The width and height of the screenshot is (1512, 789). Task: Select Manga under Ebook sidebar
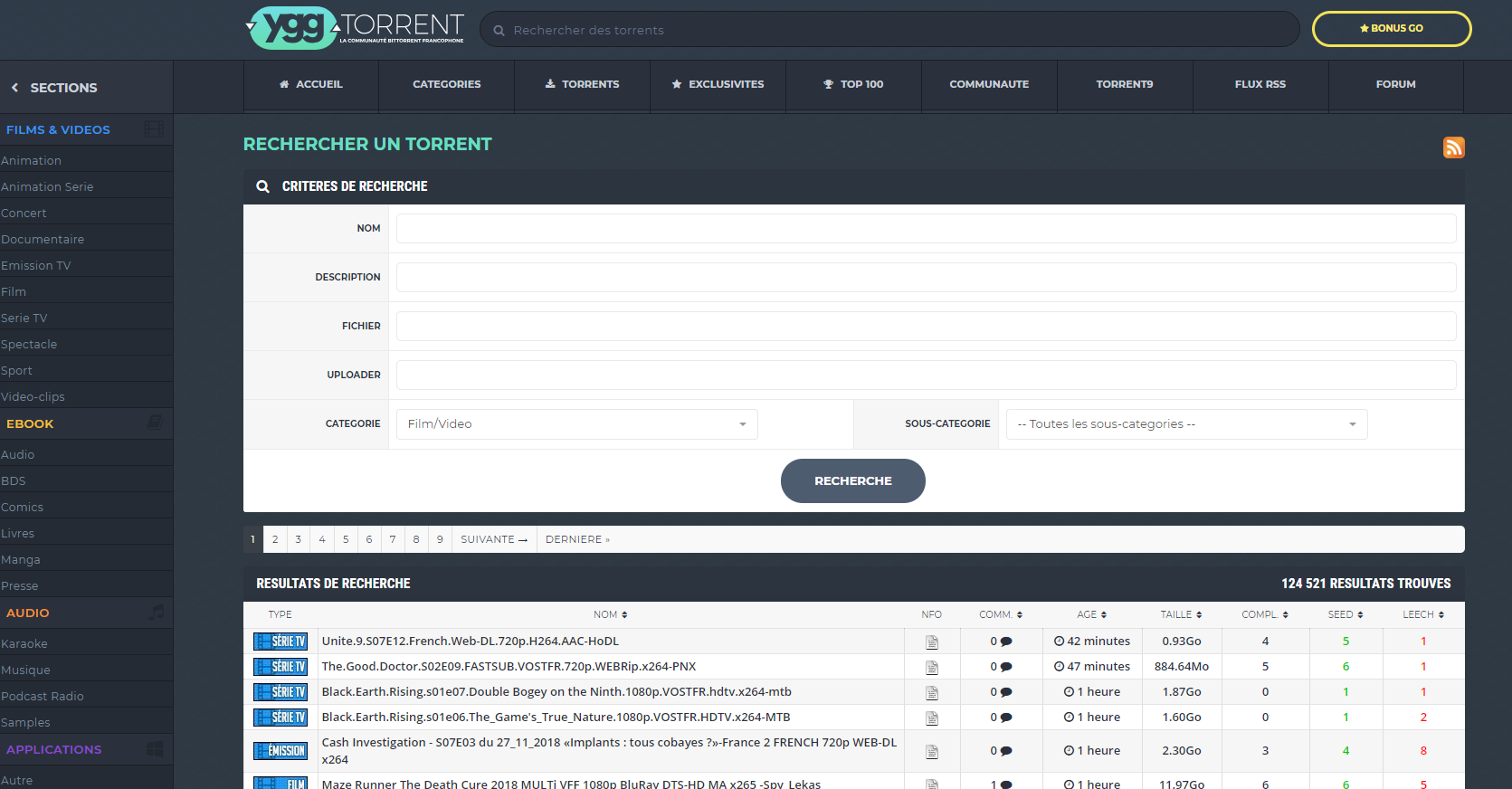[x=21, y=559]
